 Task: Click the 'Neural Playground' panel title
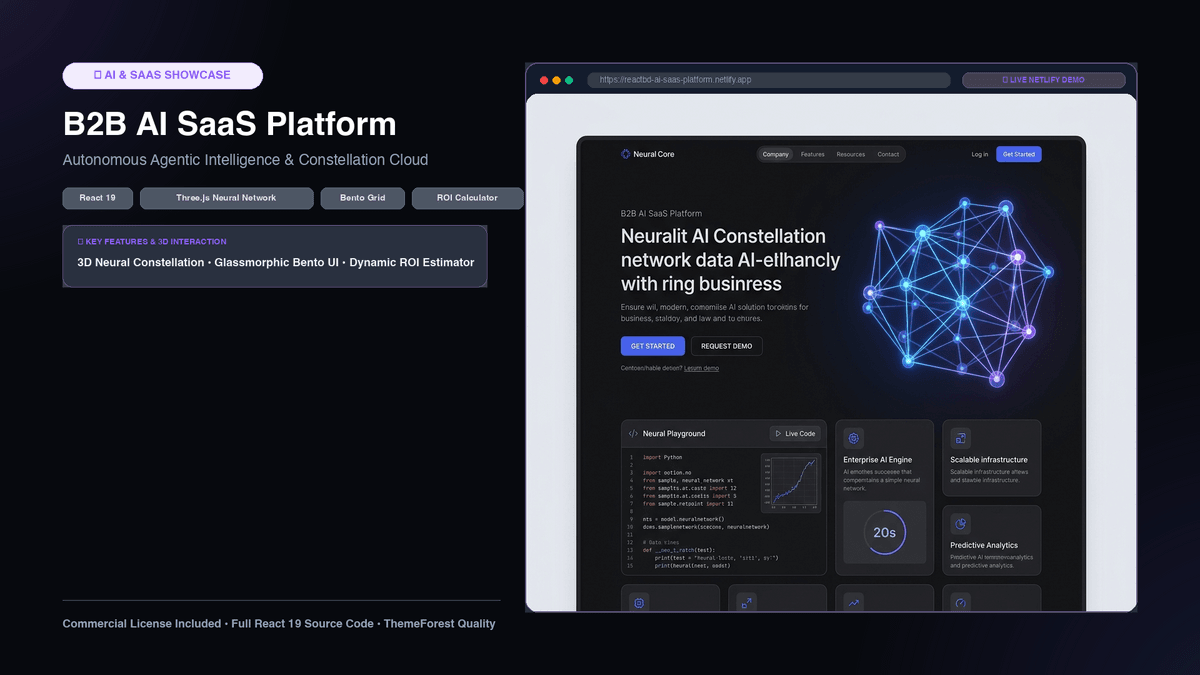point(674,434)
